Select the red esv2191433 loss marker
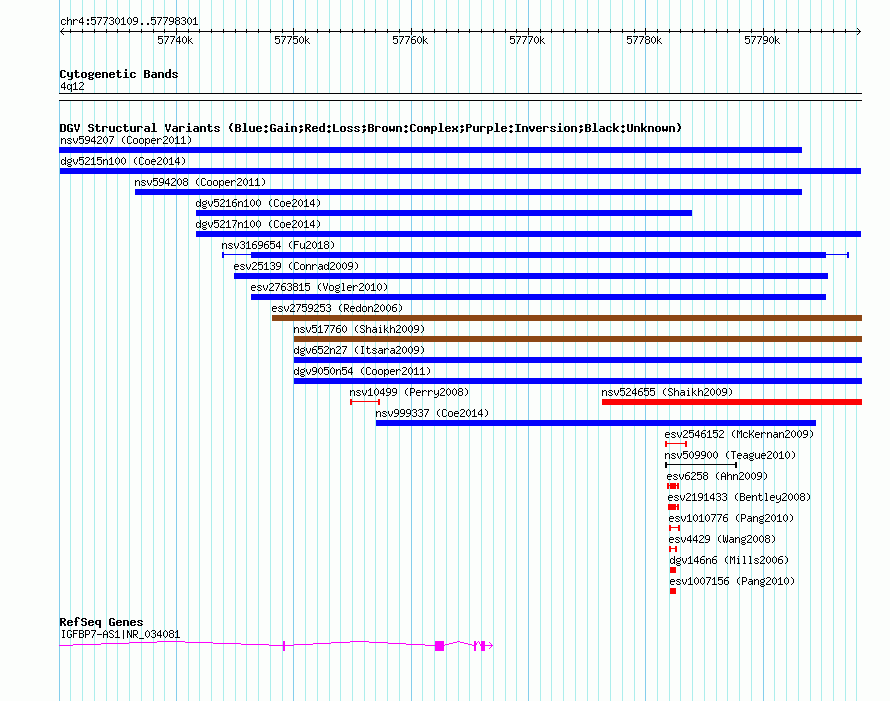890x701 pixels. click(x=674, y=507)
